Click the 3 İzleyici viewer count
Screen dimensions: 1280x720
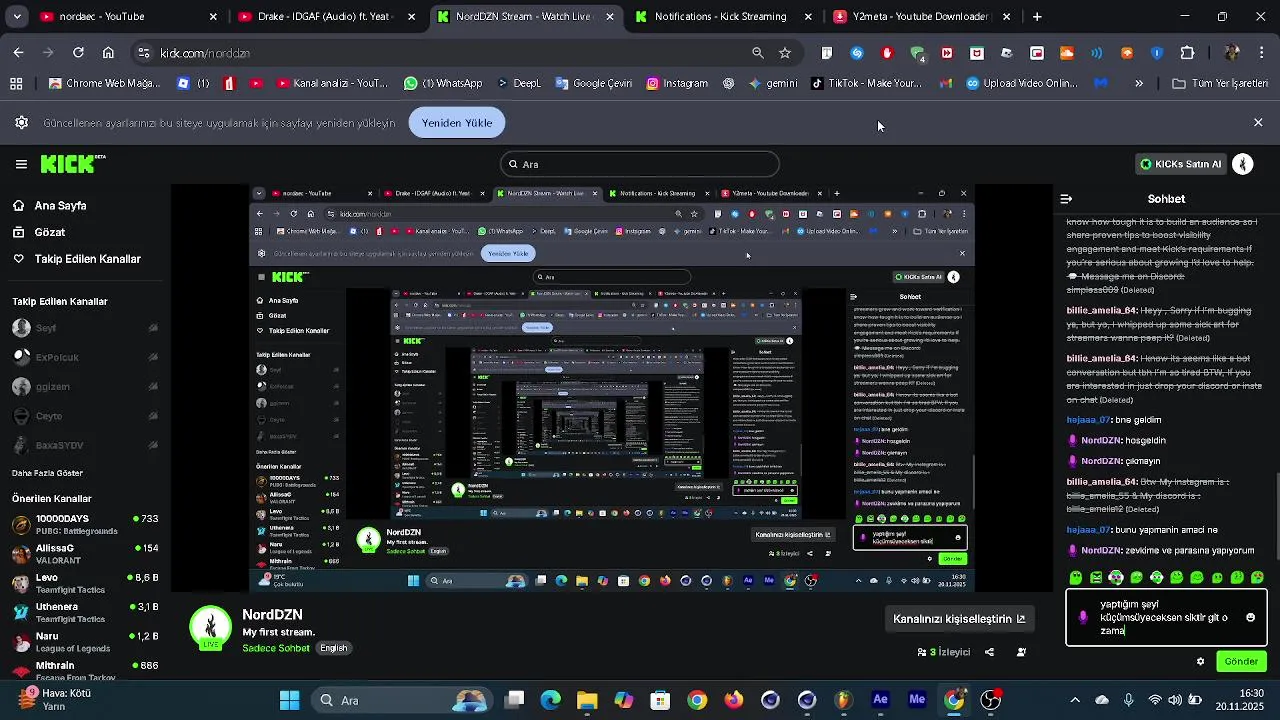pos(944,652)
